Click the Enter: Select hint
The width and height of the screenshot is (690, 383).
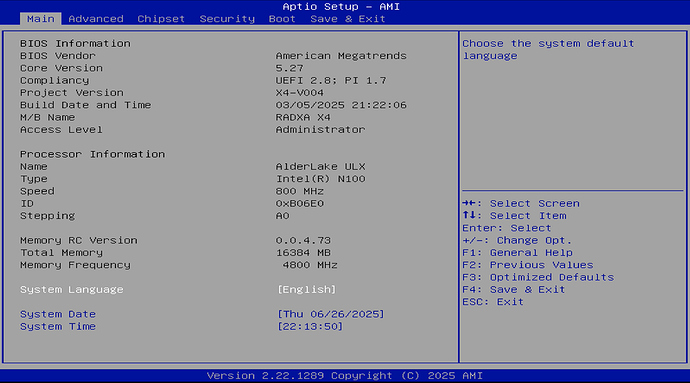pos(506,228)
